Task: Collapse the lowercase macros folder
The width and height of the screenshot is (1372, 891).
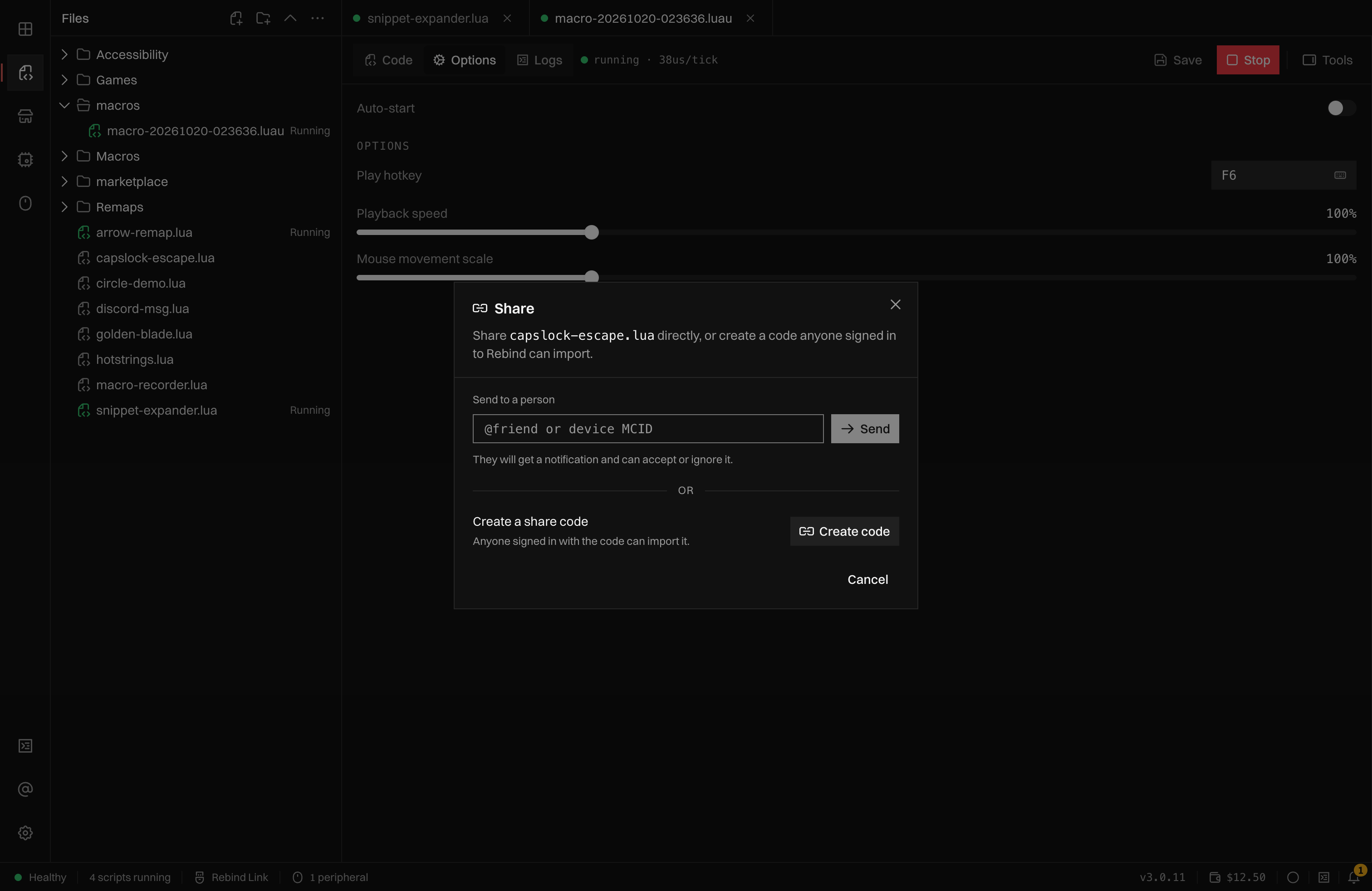Action: point(64,105)
